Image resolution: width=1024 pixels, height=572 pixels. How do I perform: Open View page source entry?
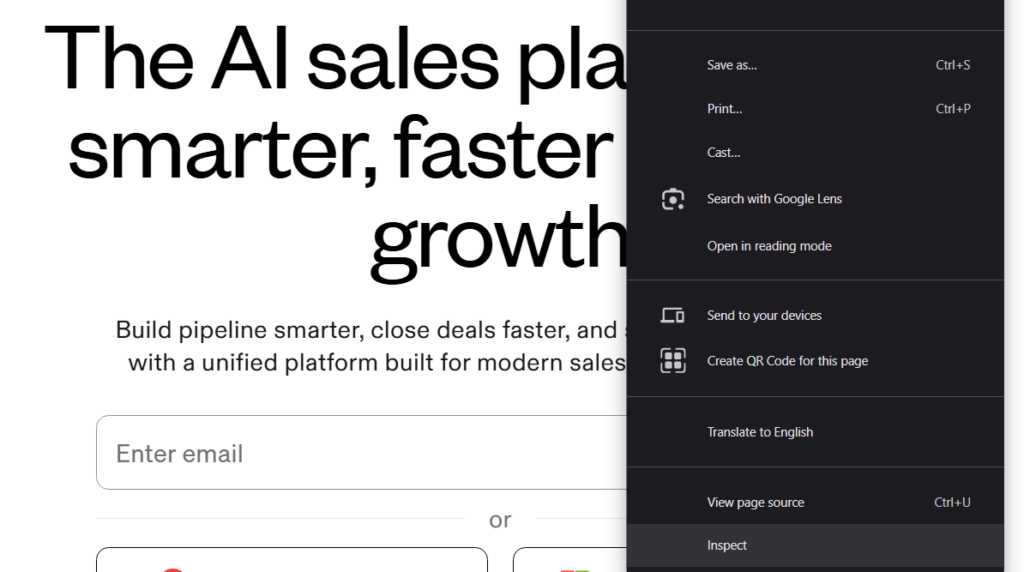[755, 503]
